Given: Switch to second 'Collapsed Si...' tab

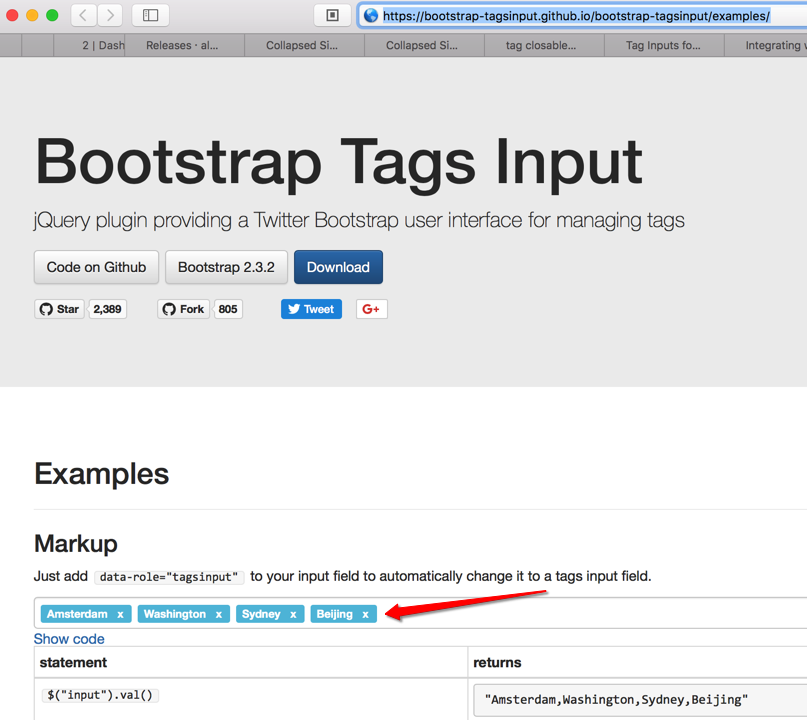Looking at the screenshot, I should 424,45.
